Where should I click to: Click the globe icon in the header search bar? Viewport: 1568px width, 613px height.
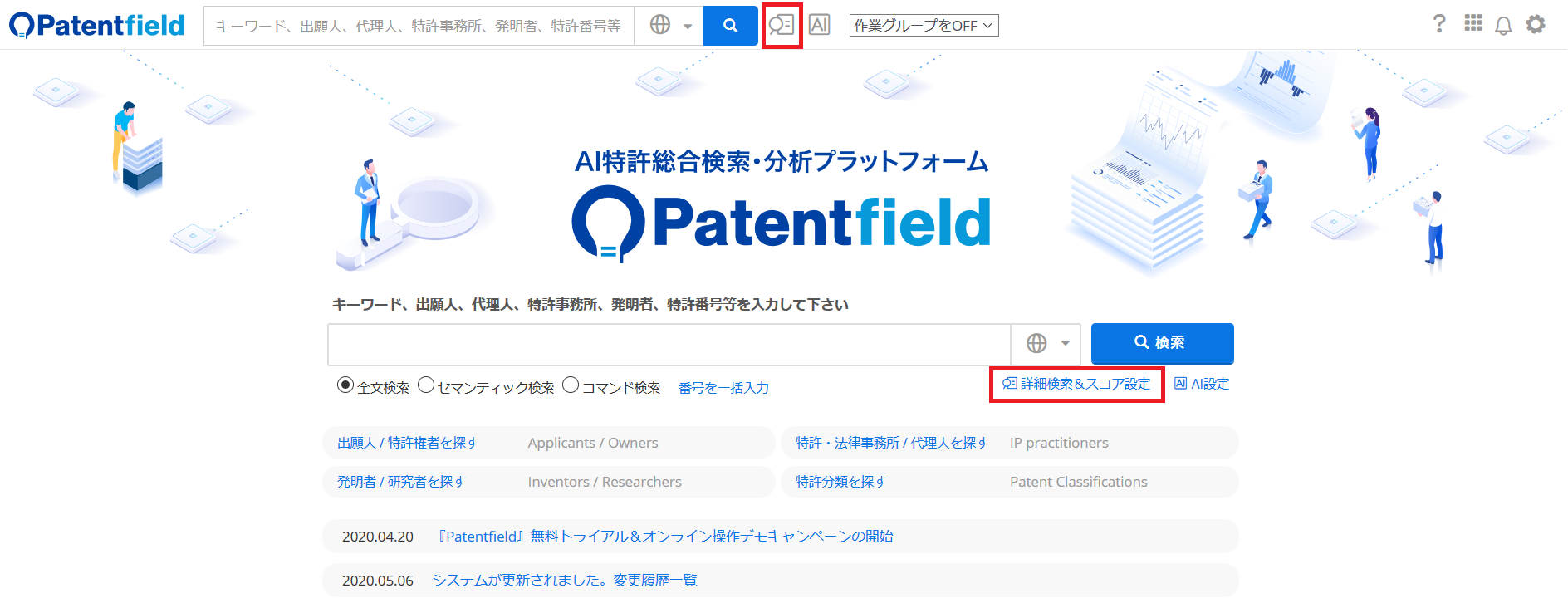click(660, 25)
